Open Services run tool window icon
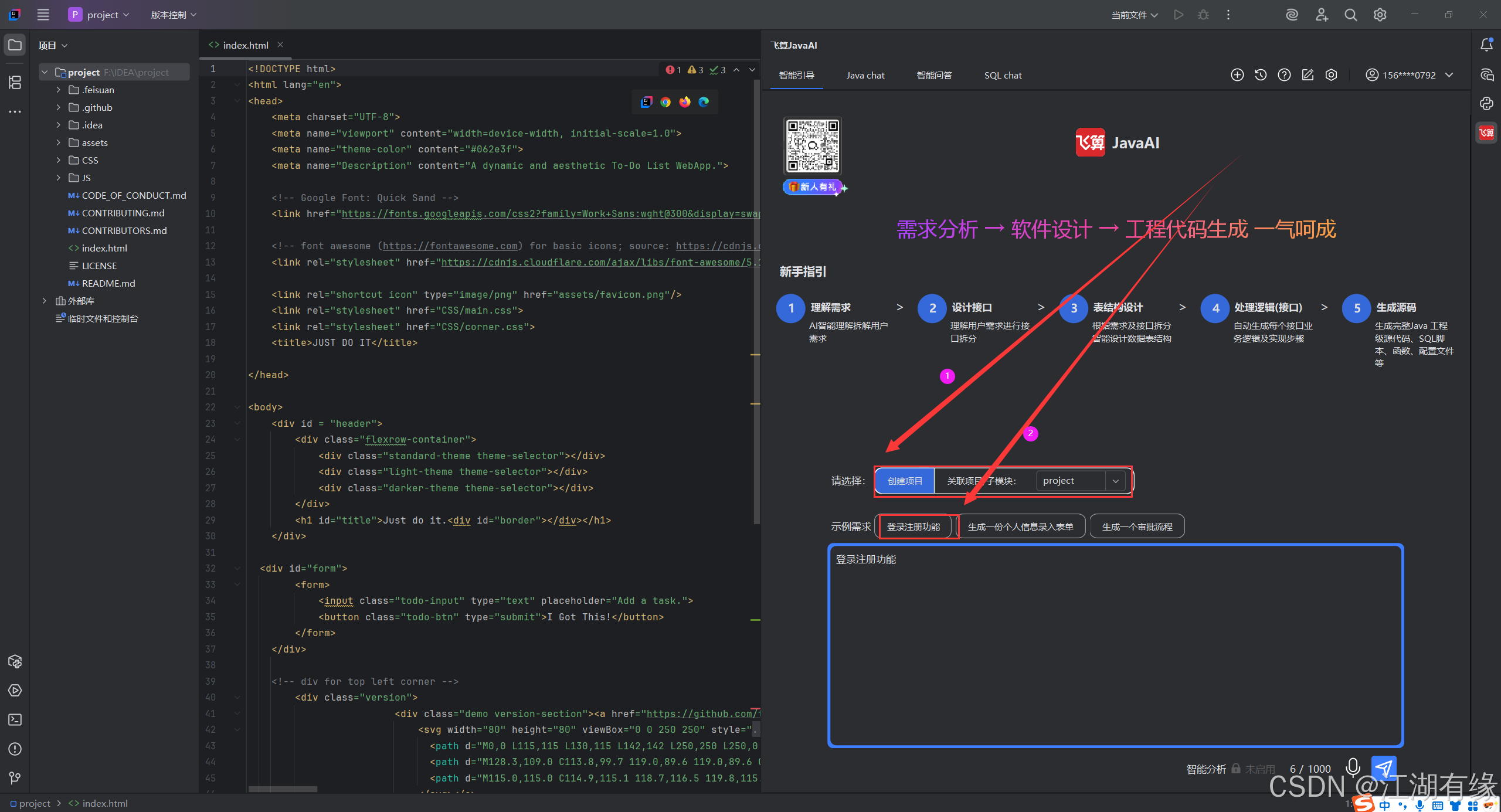Viewport: 1501px width, 812px height. (15, 691)
